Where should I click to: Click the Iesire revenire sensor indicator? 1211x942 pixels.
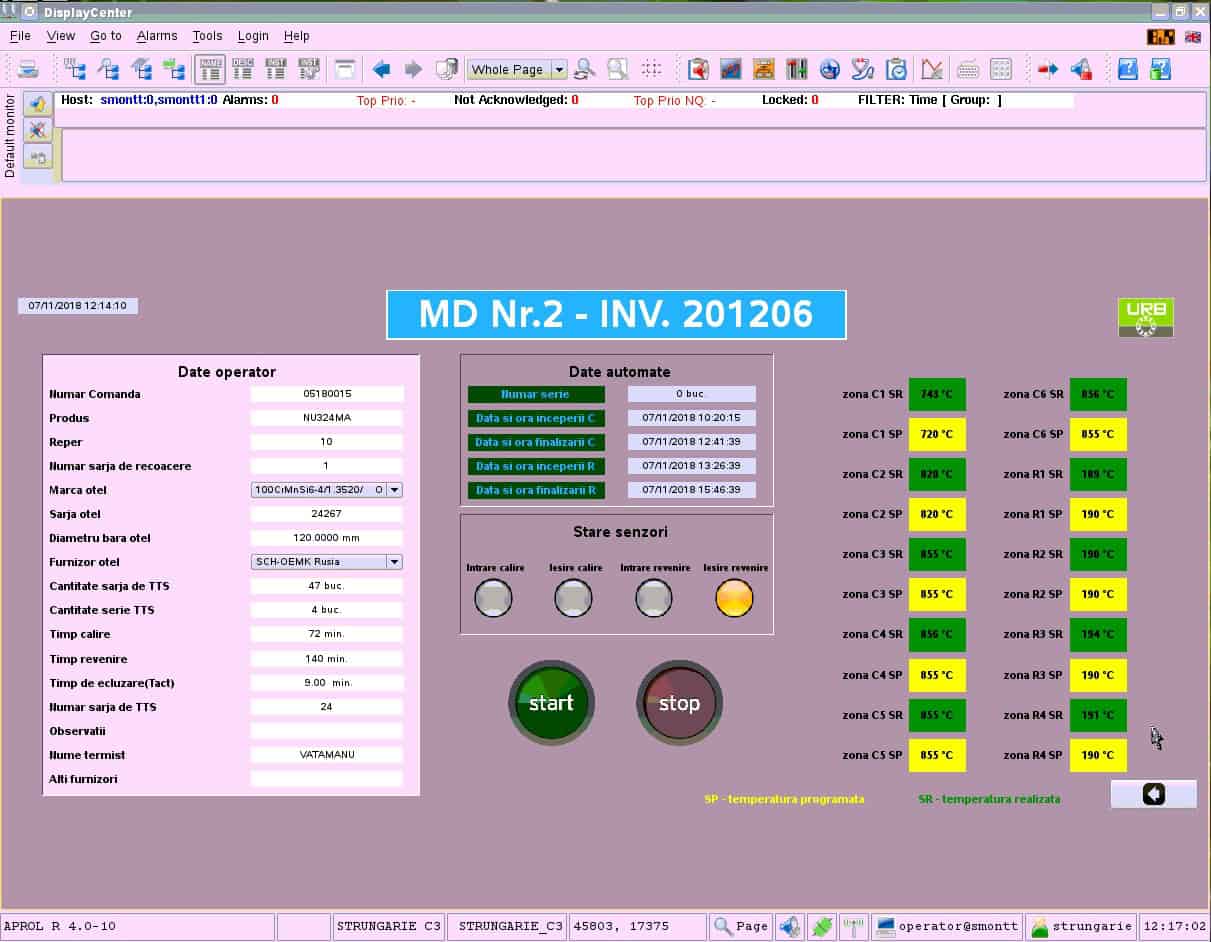(734, 598)
